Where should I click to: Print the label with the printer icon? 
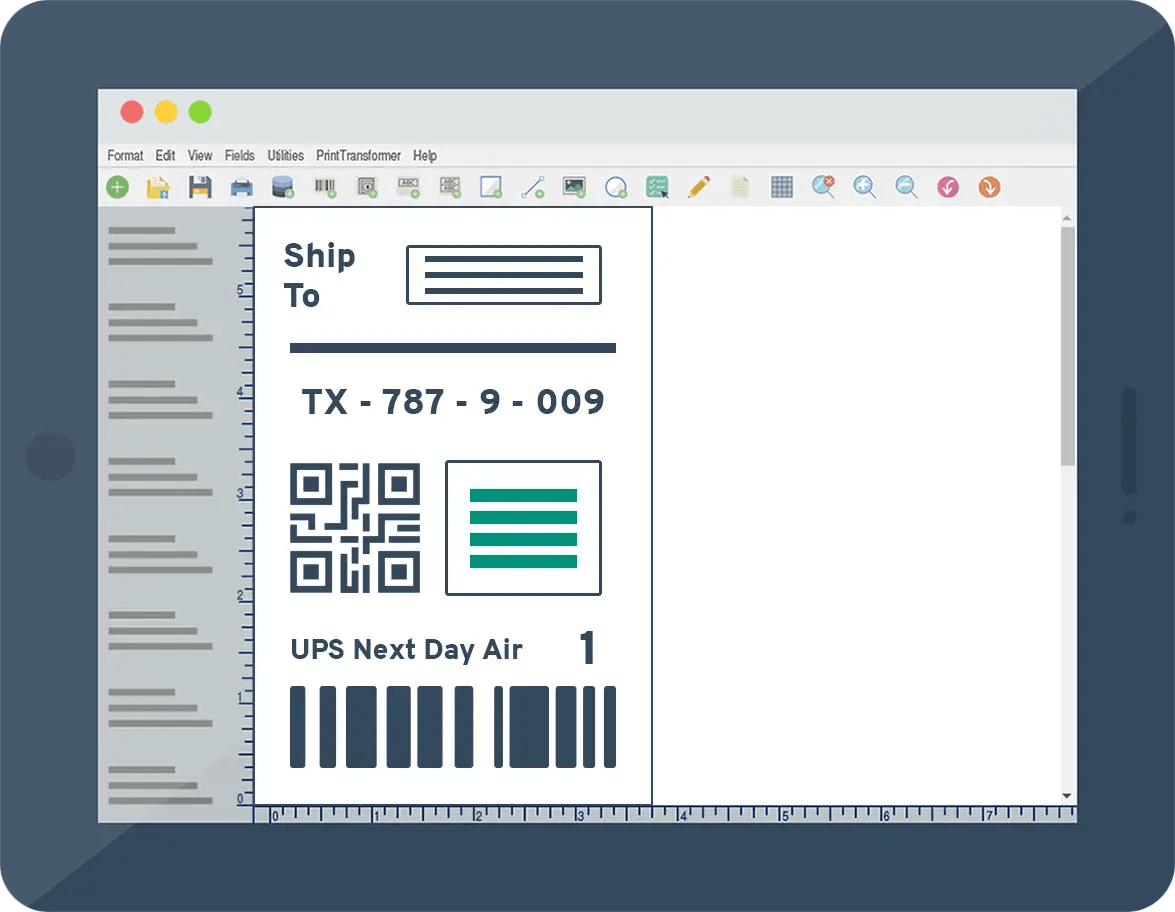click(241, 187)
